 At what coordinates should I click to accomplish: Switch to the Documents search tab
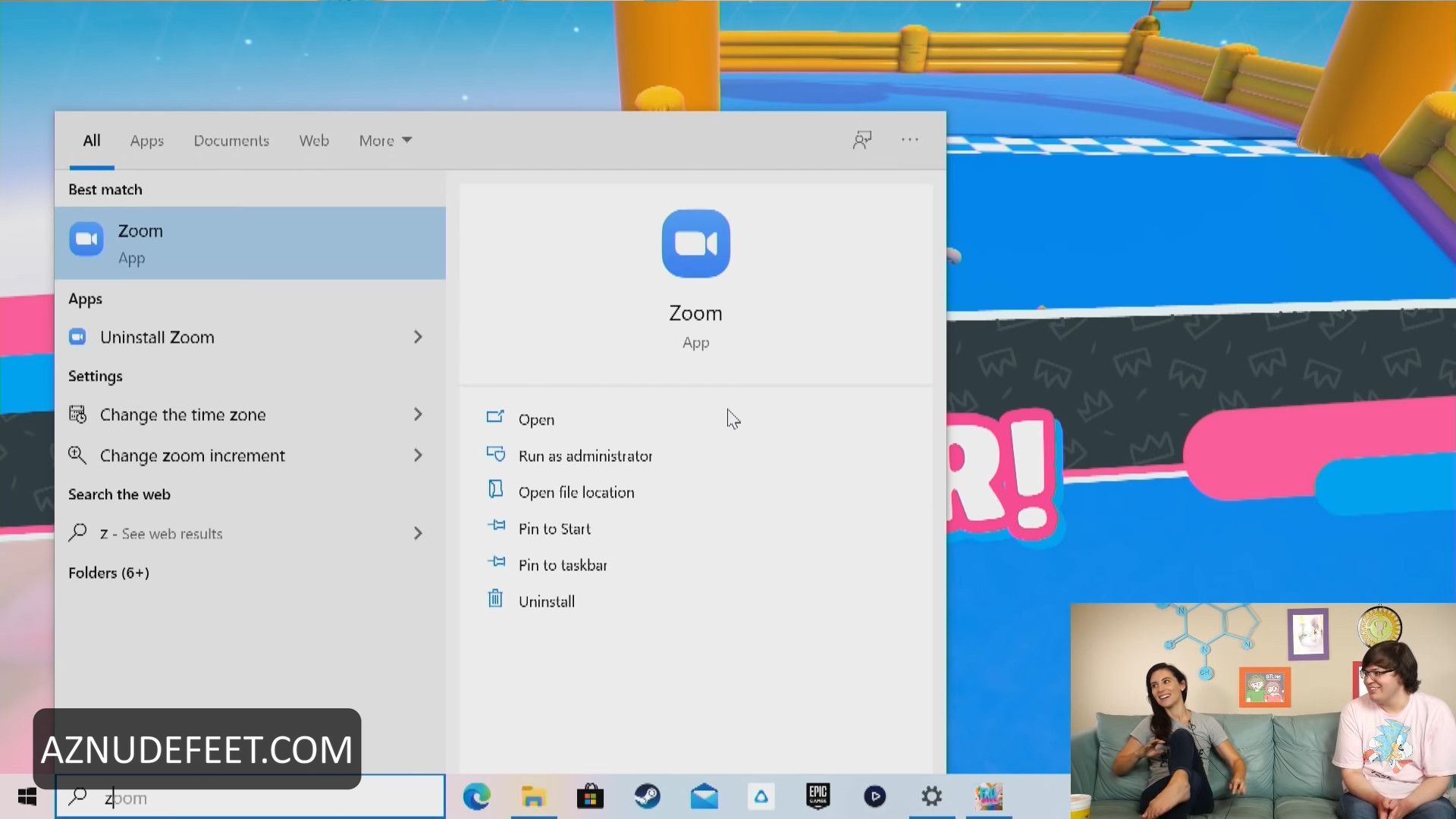(x=231, y=141)
